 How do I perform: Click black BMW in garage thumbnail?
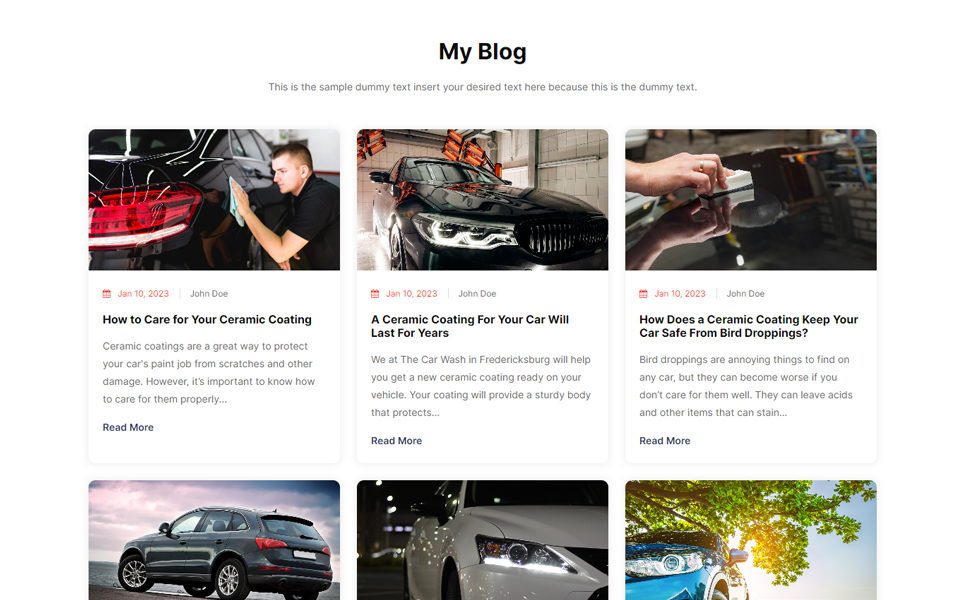482,199
